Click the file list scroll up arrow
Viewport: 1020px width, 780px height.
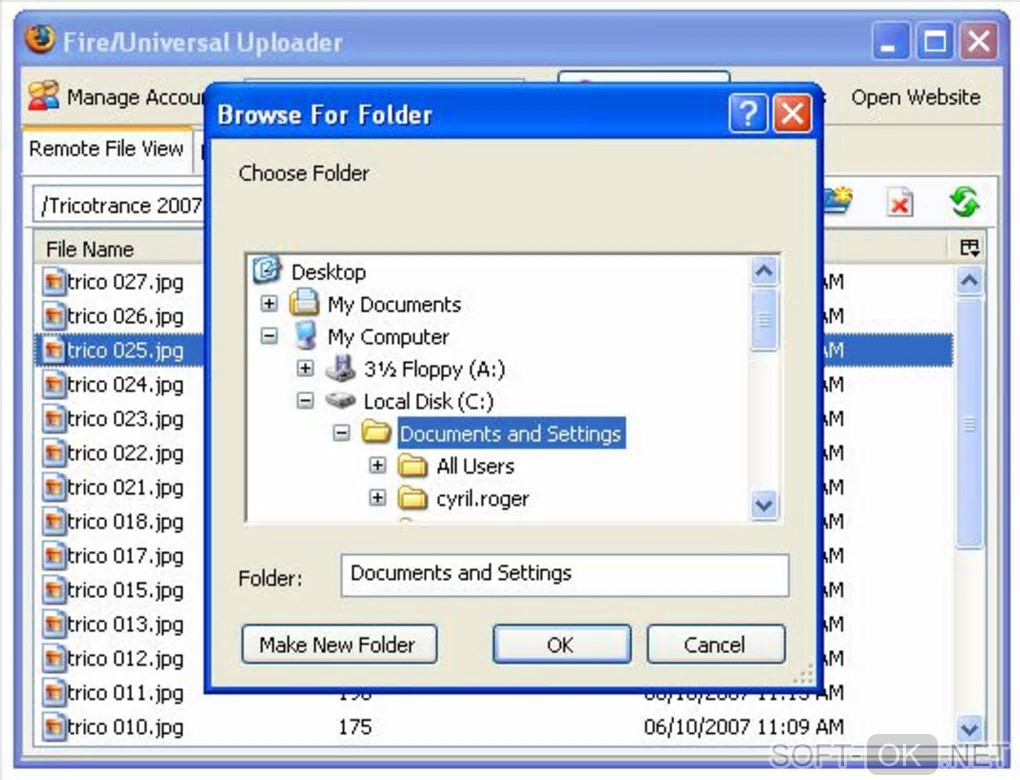969,281
